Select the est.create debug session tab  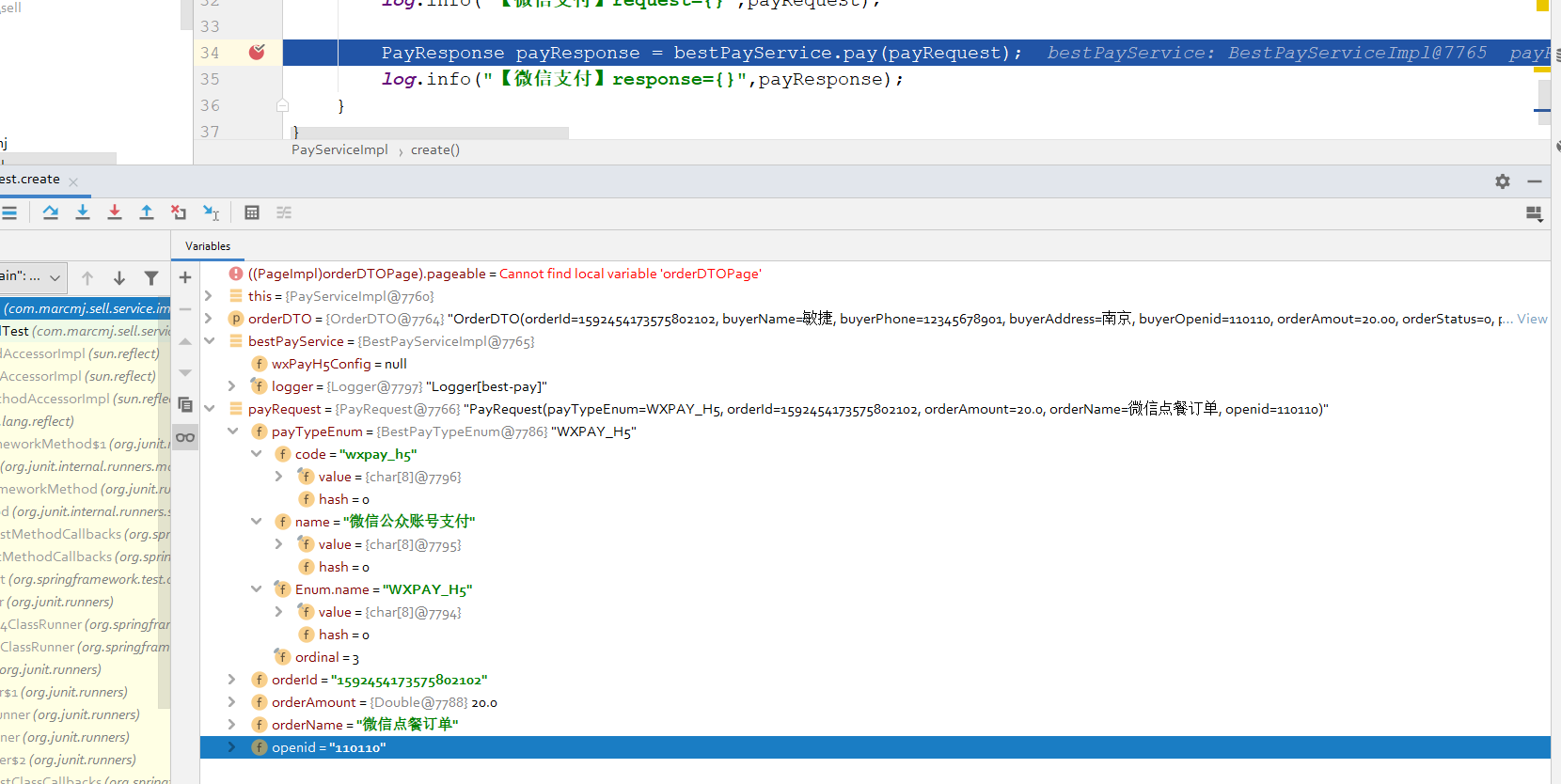coord(30,180)
